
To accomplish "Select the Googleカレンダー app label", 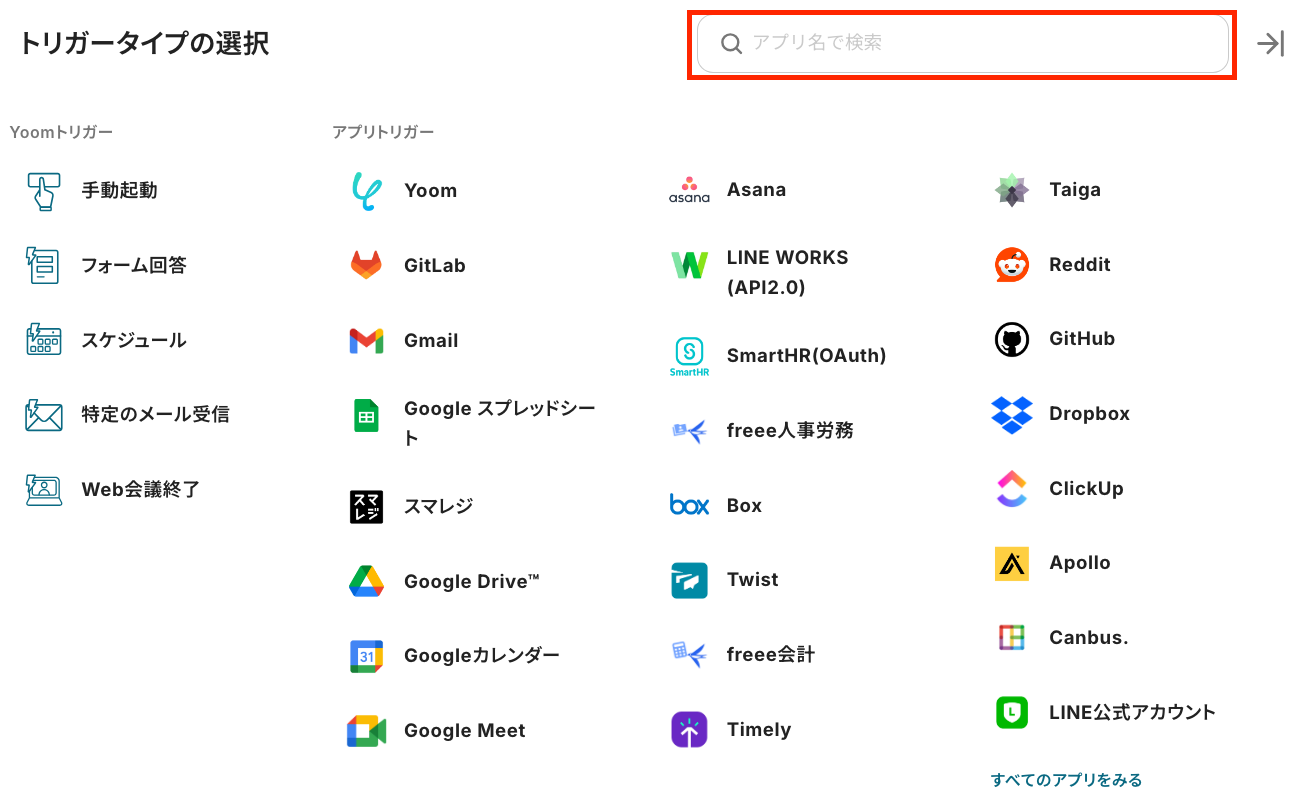I will coord(481,656).
